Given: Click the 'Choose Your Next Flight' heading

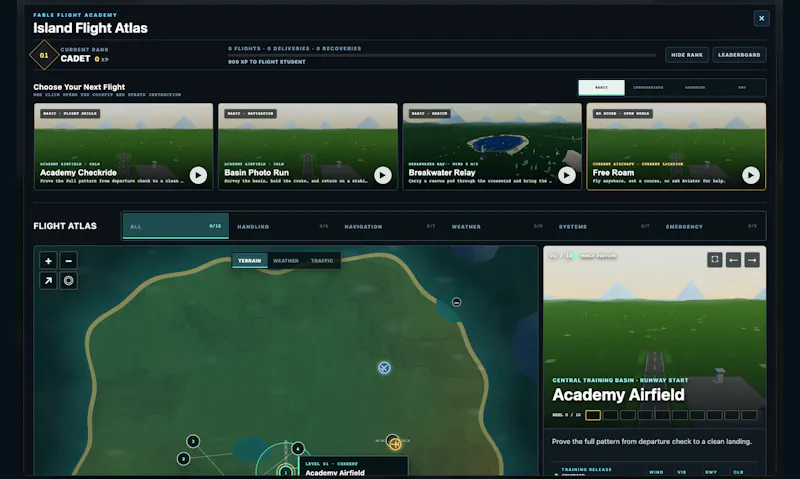Looking at the screenshot, I should (79, 87).
